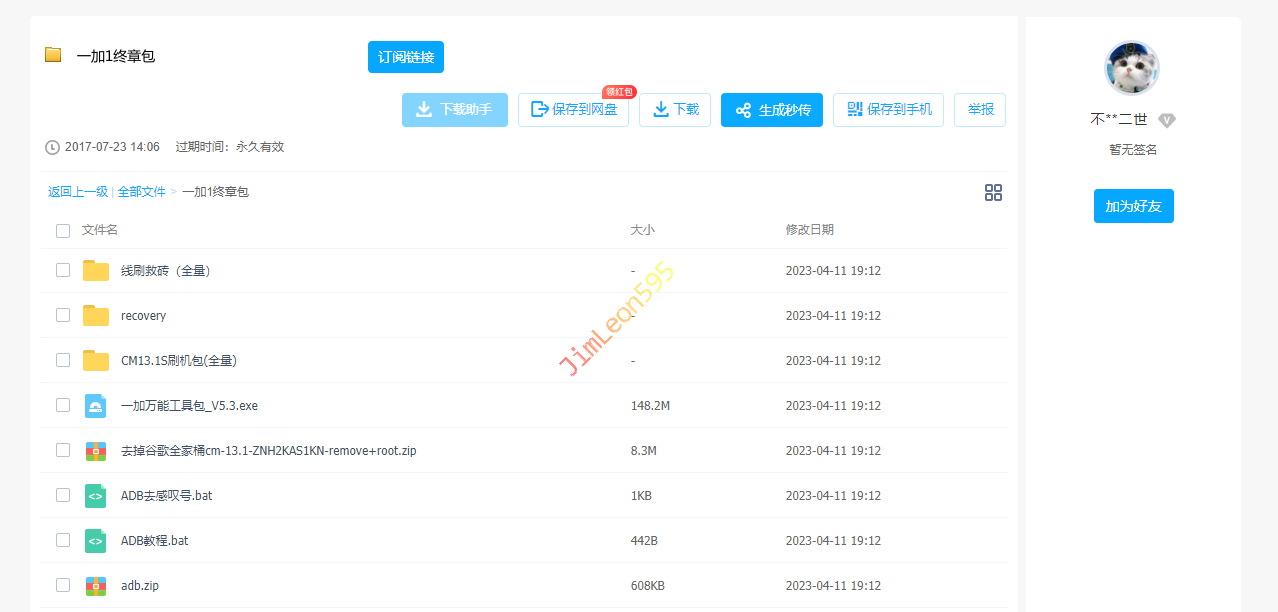Select the checkbox for ADB去感叹号.bat

(63, 495)
